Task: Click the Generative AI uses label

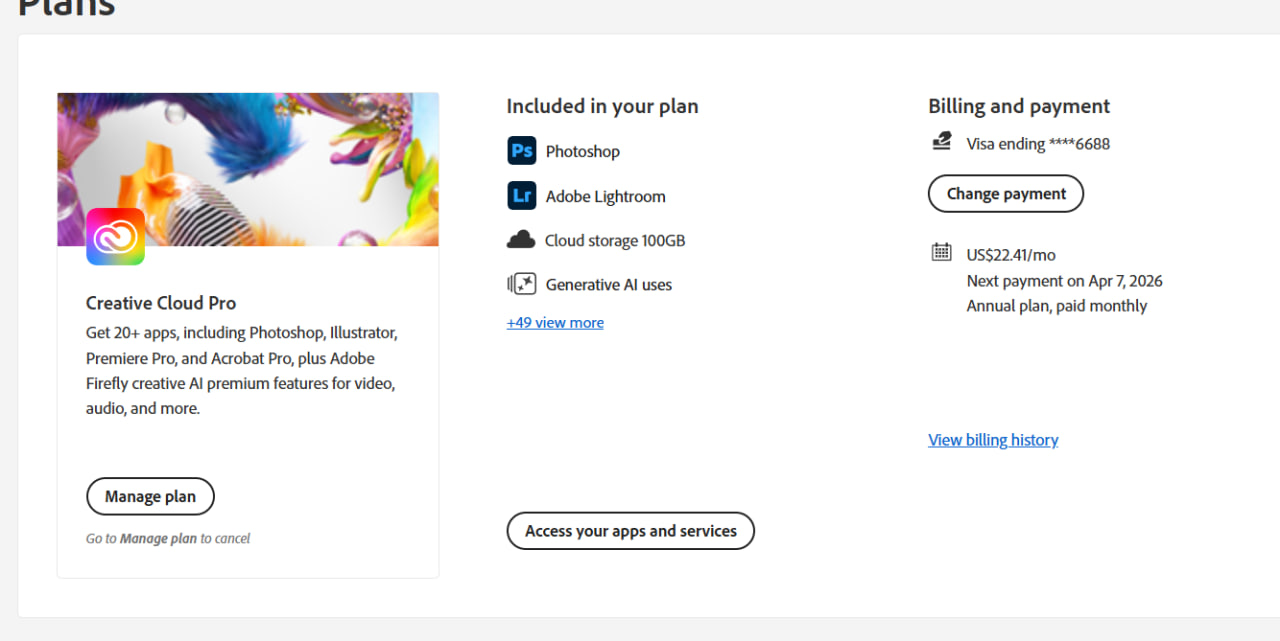Action: click(x=608, y=285)
